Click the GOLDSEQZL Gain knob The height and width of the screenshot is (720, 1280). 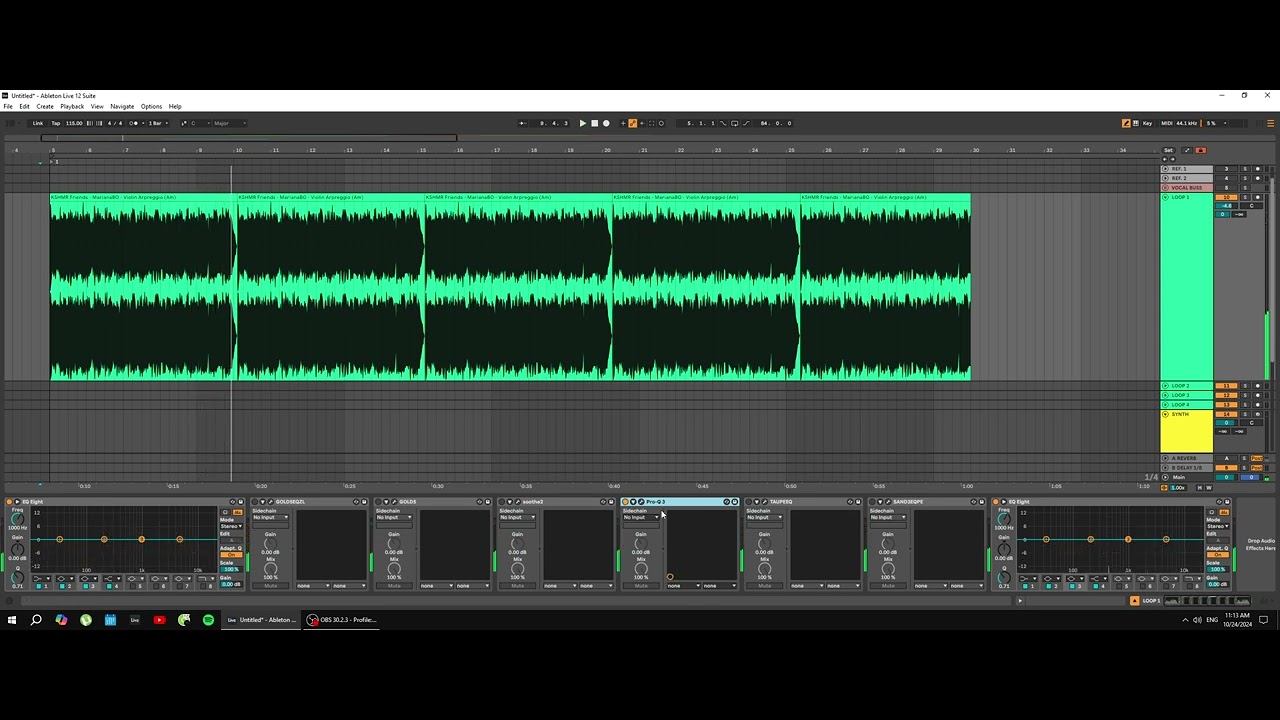pyautogui.click(x=270, y=544)
